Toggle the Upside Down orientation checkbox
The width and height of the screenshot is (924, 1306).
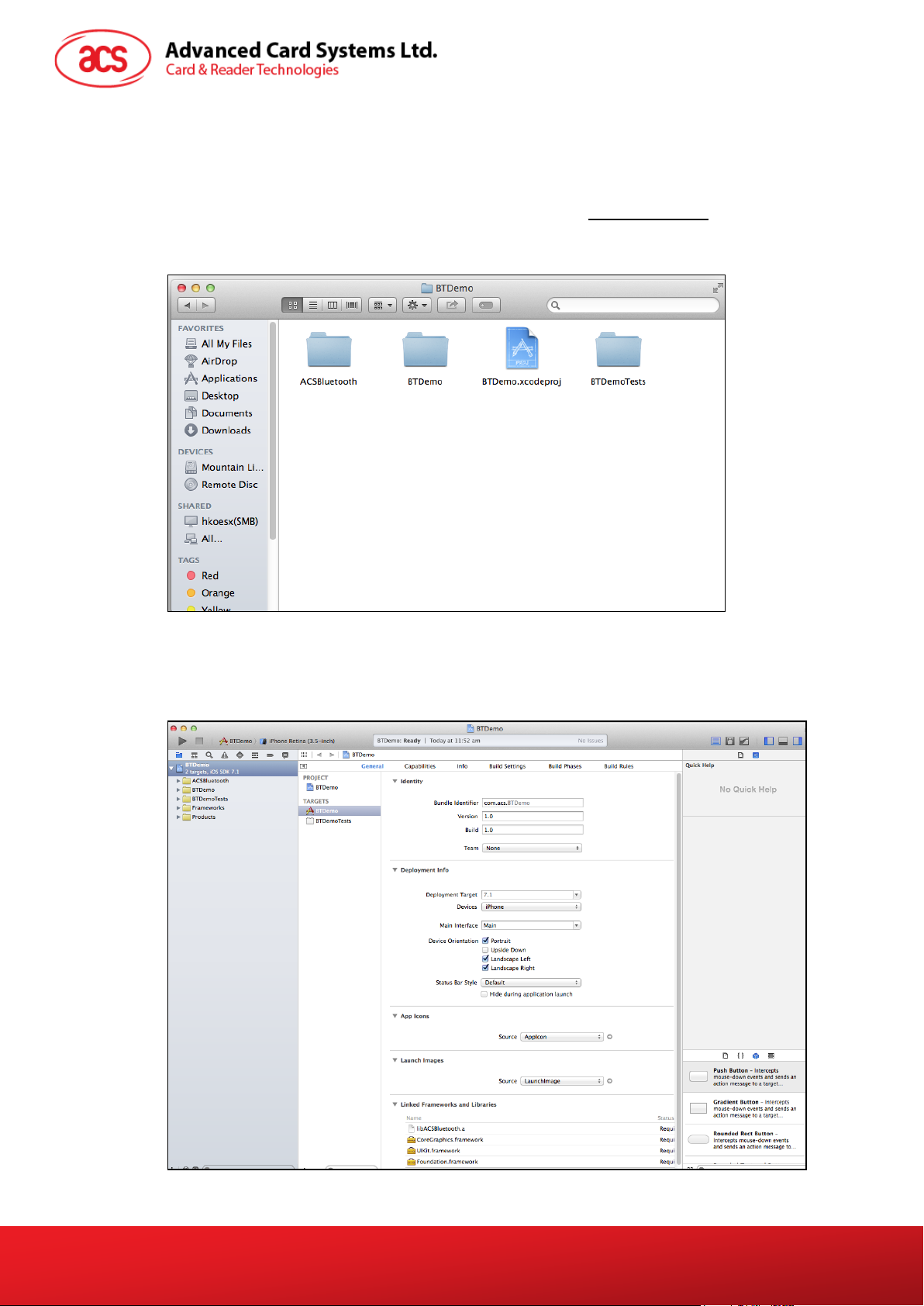pyautogui.click(x=485, y=950)
